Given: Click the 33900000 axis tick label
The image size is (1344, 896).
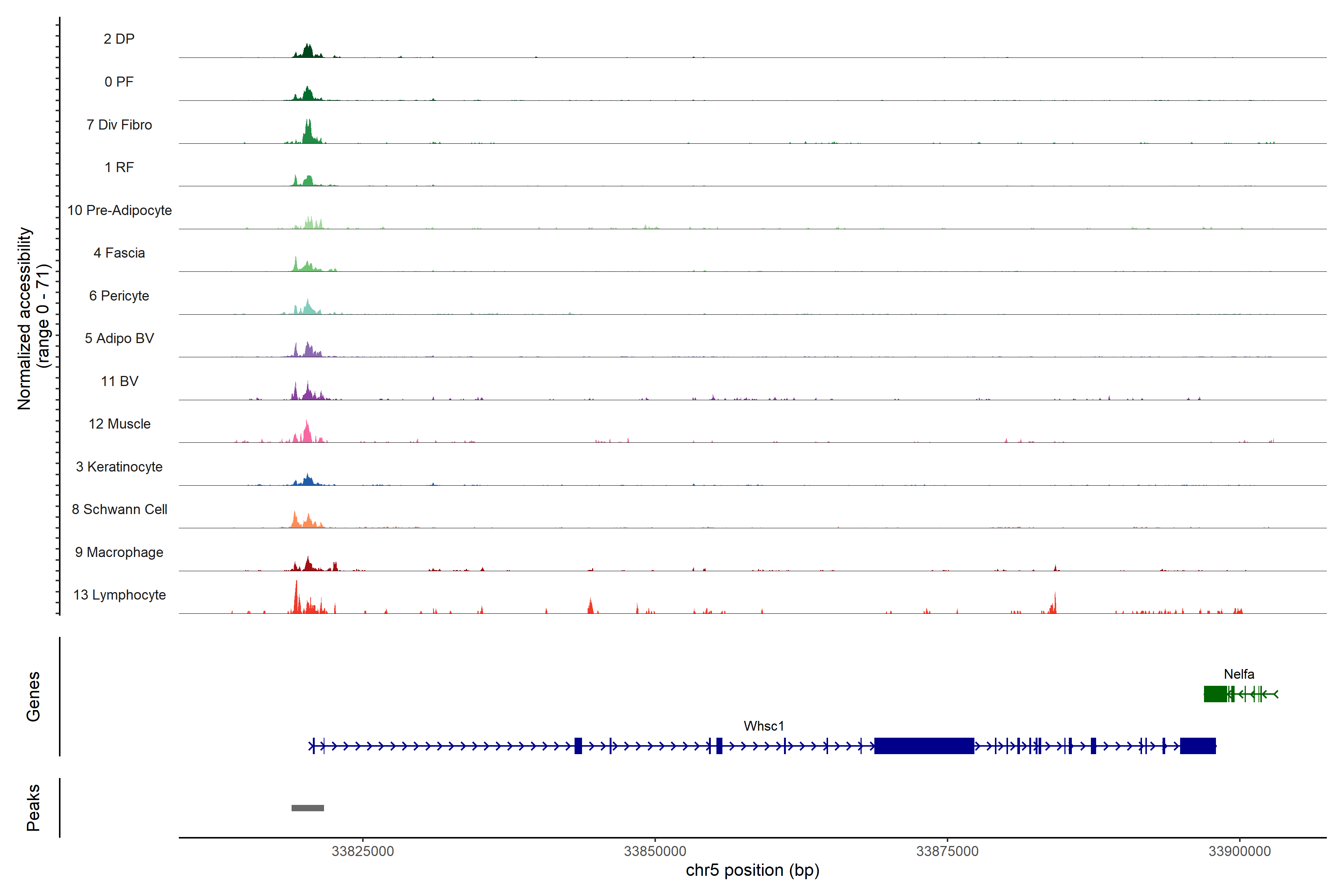Looking at the screenshot, I should pyautogui.click(x=1239, y=851).
